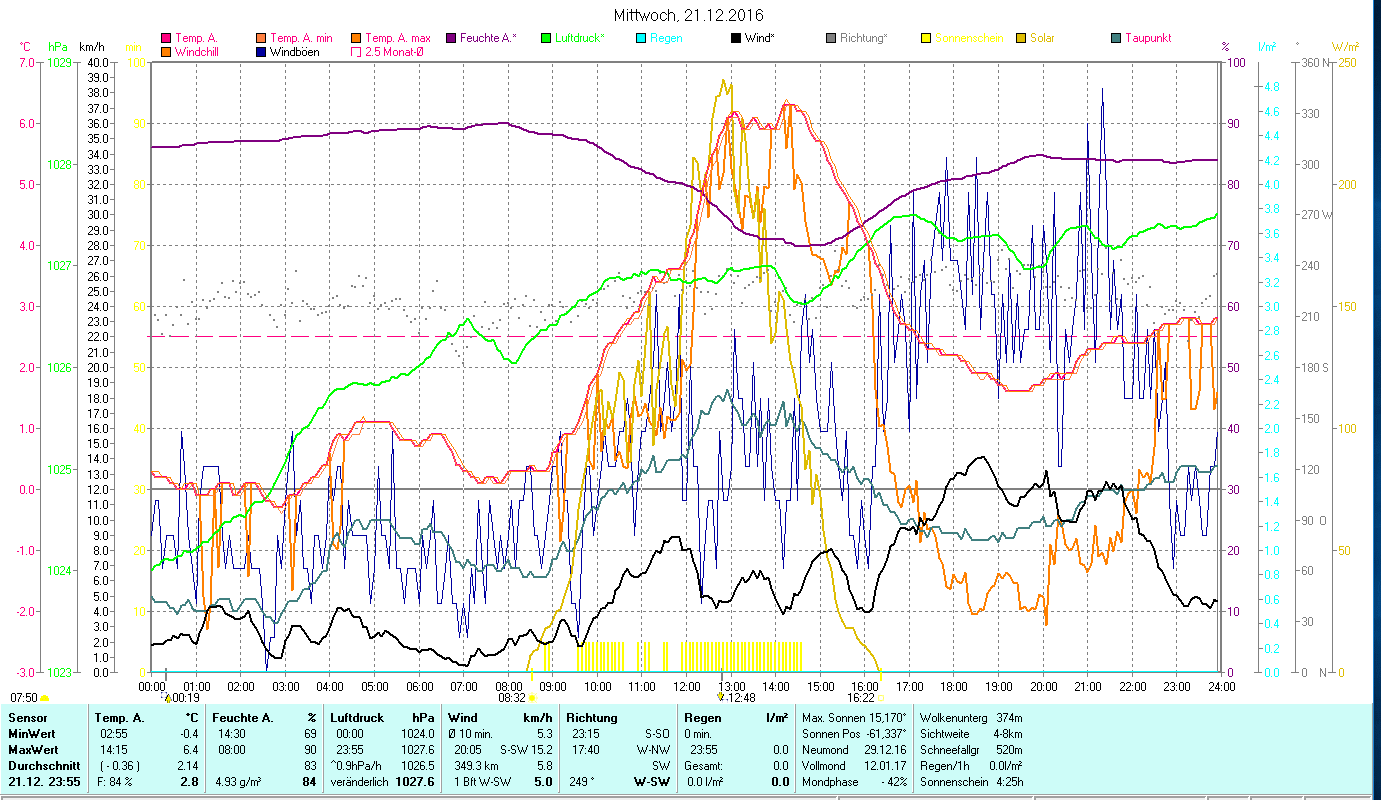Click the blue Windböen legend square
The height and width of the screenshot is (800, 1381).
click(x=261, y=52)
